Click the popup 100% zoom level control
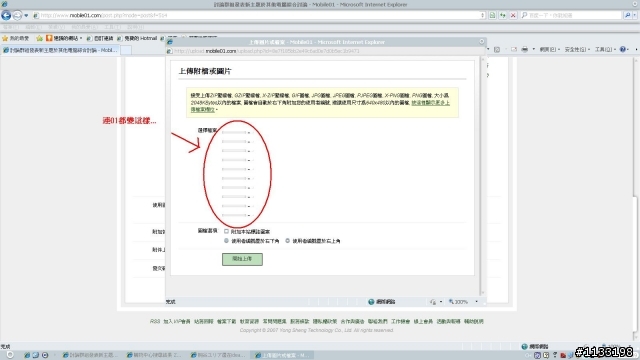 [x=458, y=302]
